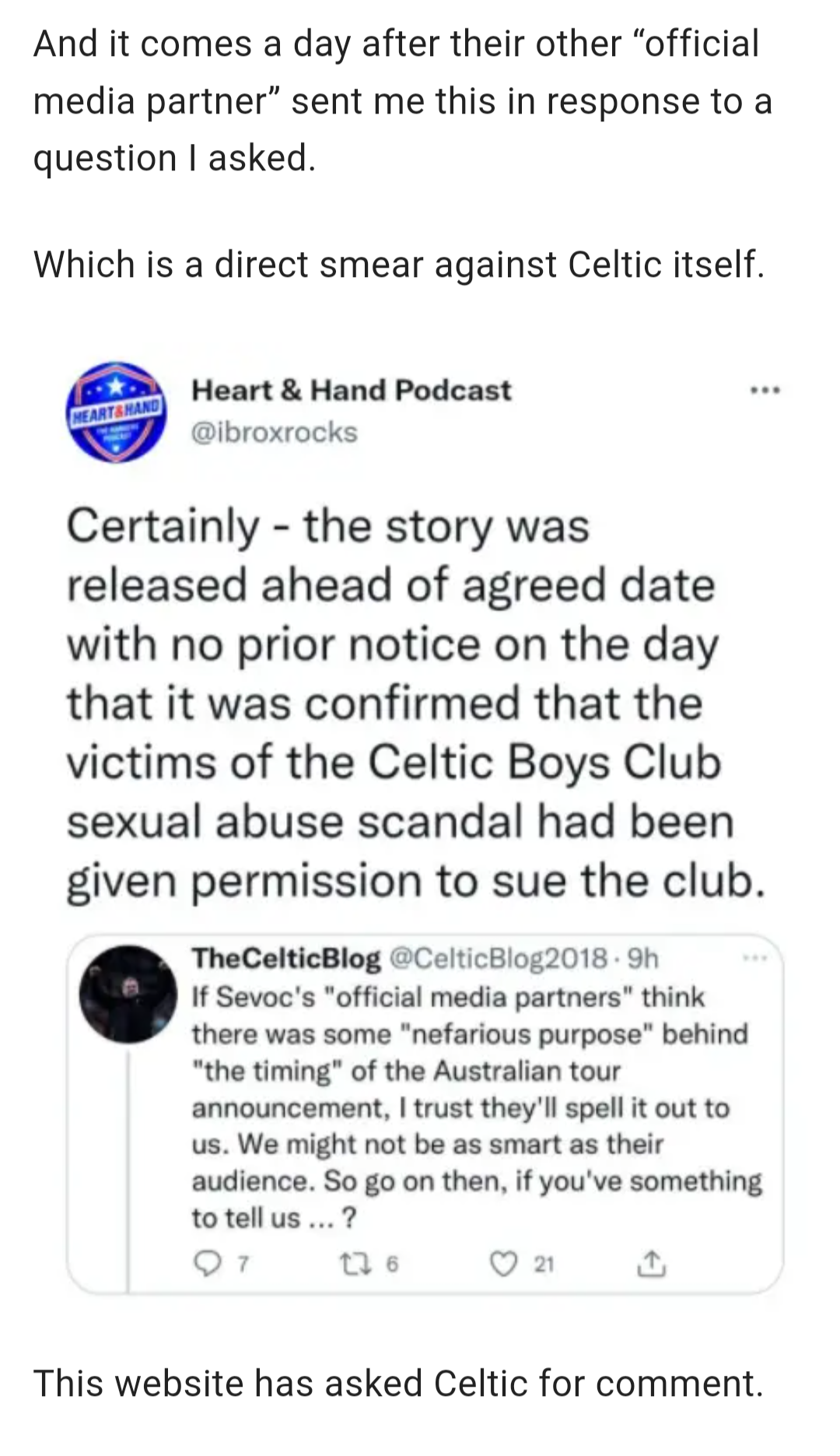Image resolution: width=840 pixels, height=1456 pixels.
Task: Open the 9h timestamp of quoted tweet
Action: point(642,958)
